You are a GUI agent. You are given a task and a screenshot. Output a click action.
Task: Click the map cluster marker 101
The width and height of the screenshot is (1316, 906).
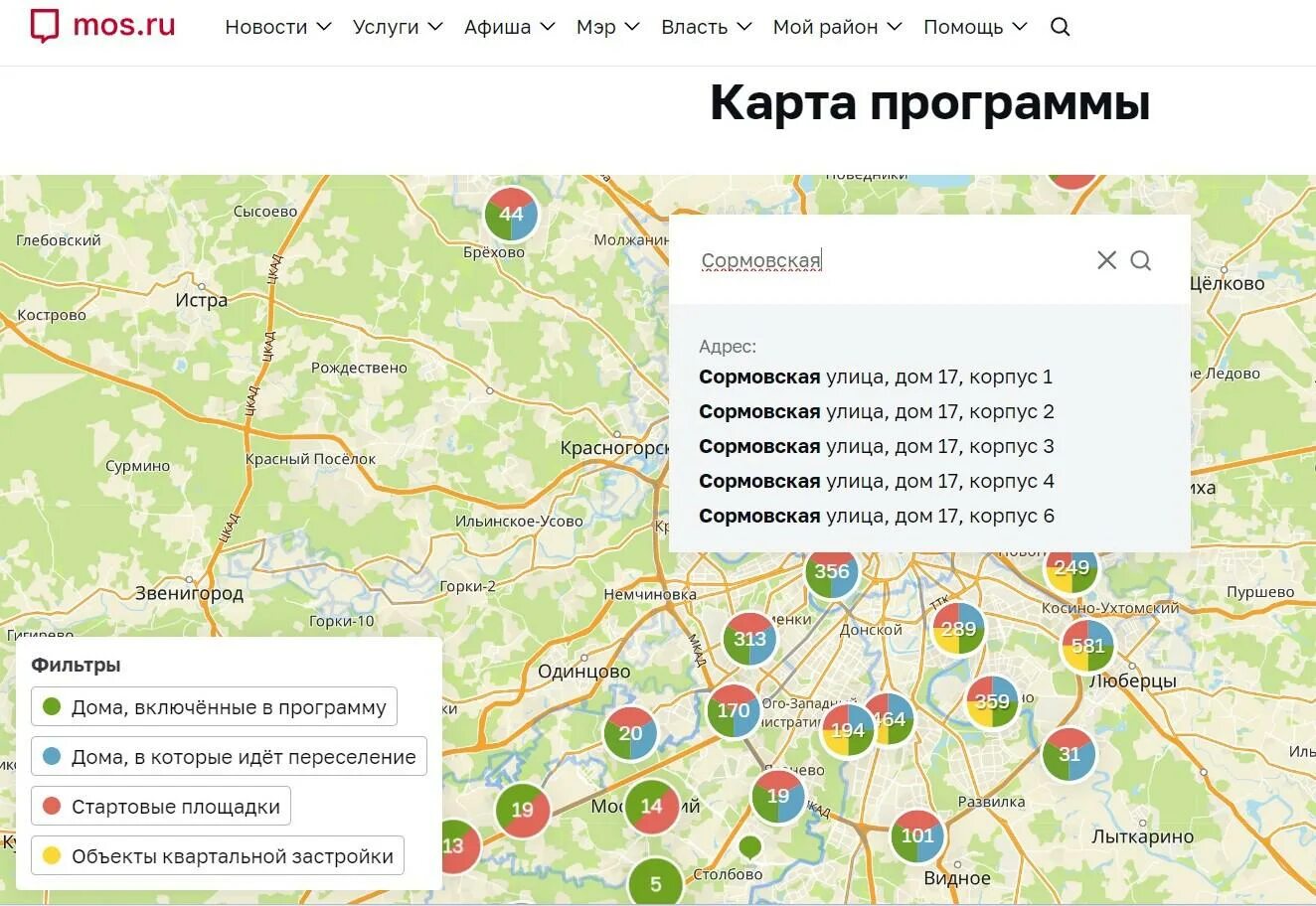(x=916, y=835)
